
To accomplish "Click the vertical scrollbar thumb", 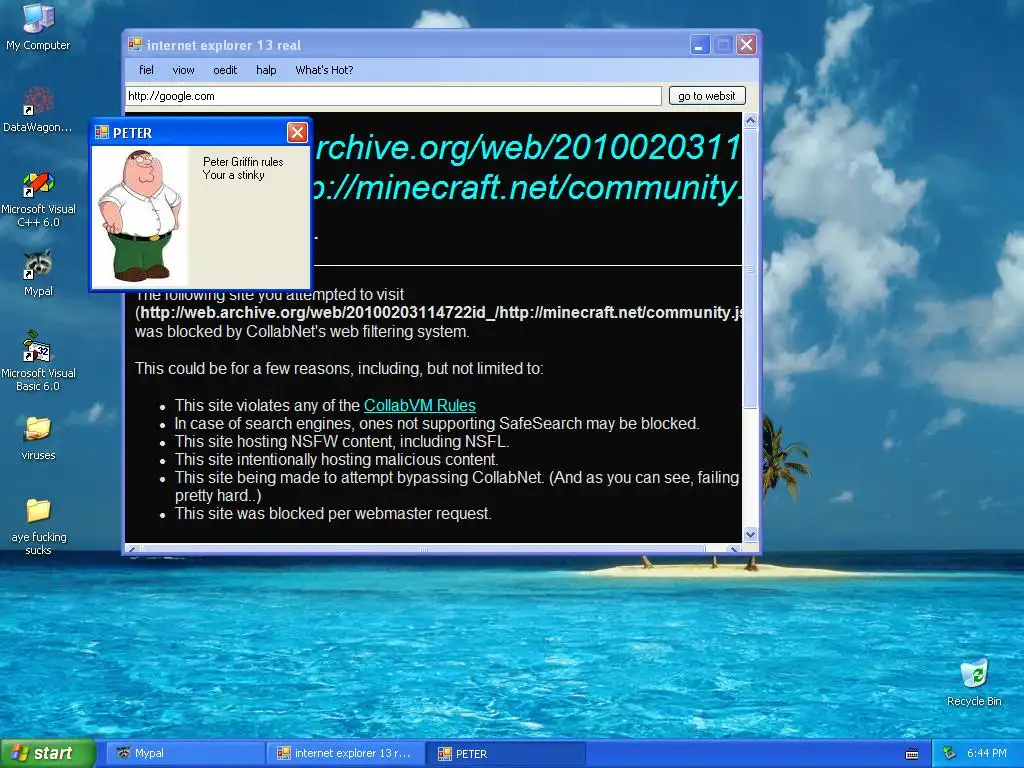I will (750, 268).
